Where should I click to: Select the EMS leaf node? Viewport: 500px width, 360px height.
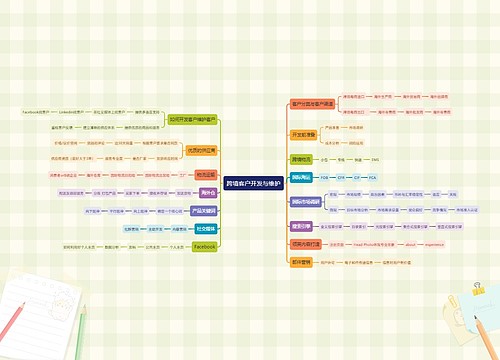click(x=375, y=160)
